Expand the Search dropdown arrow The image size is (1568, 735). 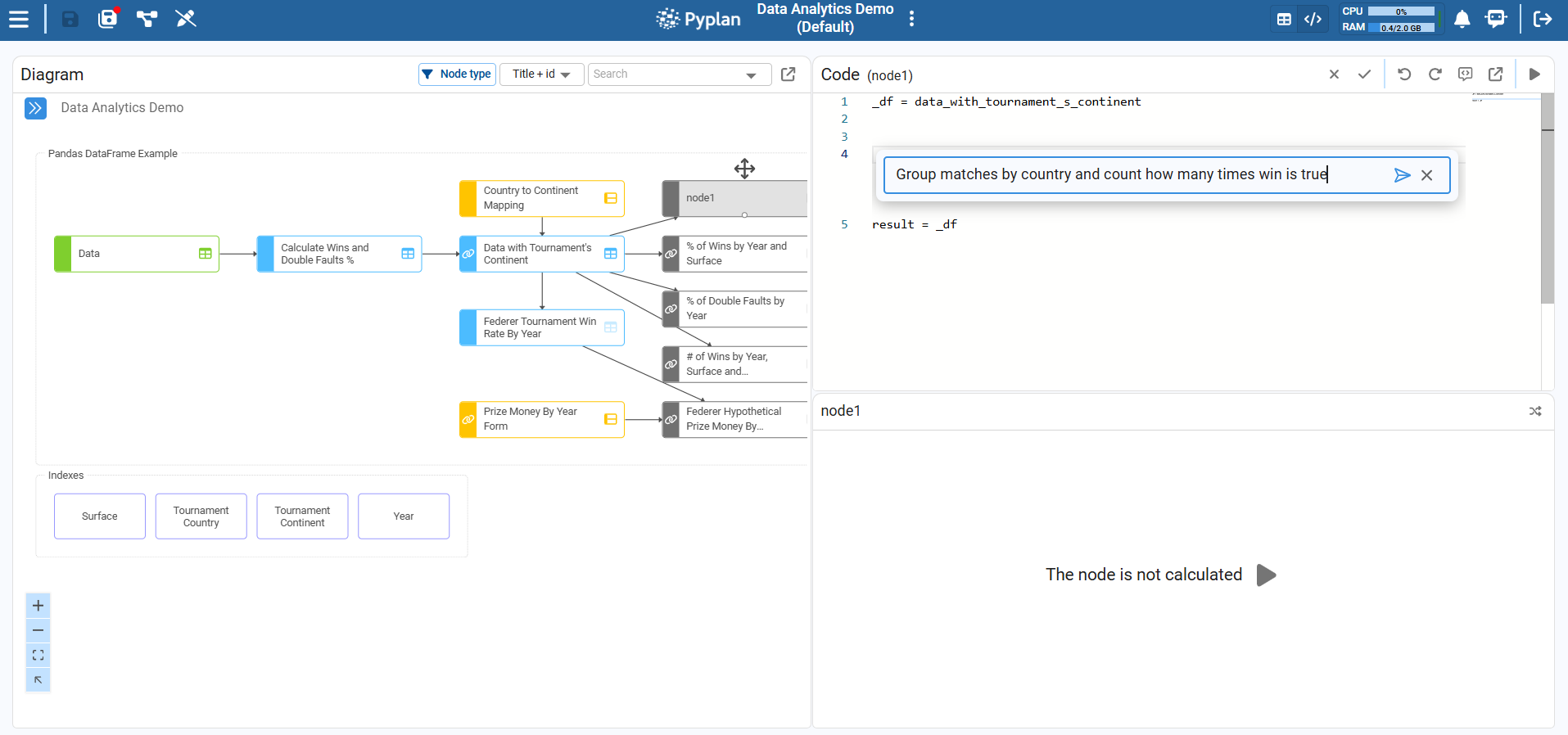(751, 75)
